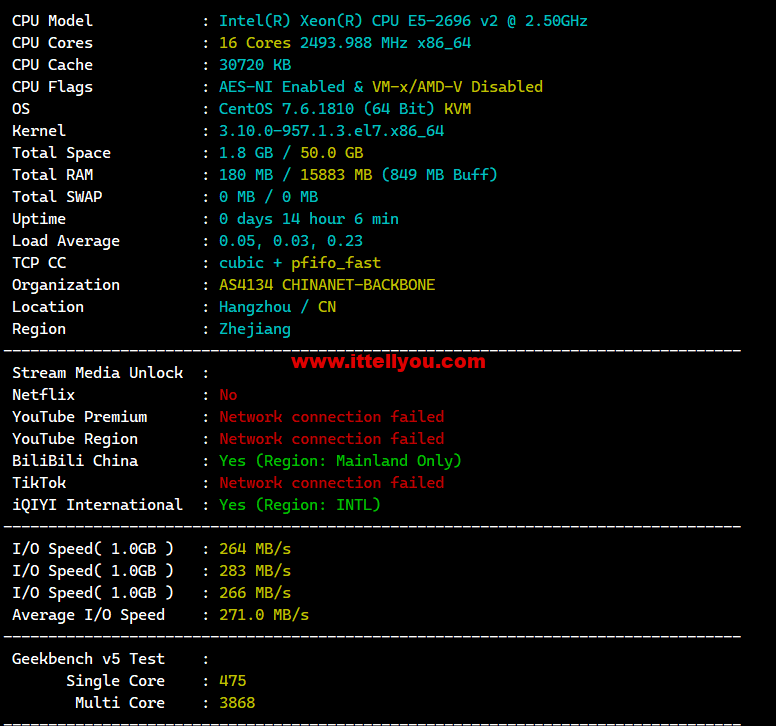Click the CPU Model value Intel Xeon E5-2696
The height and width of the screenshot is (726, 776).
[403, 21]
